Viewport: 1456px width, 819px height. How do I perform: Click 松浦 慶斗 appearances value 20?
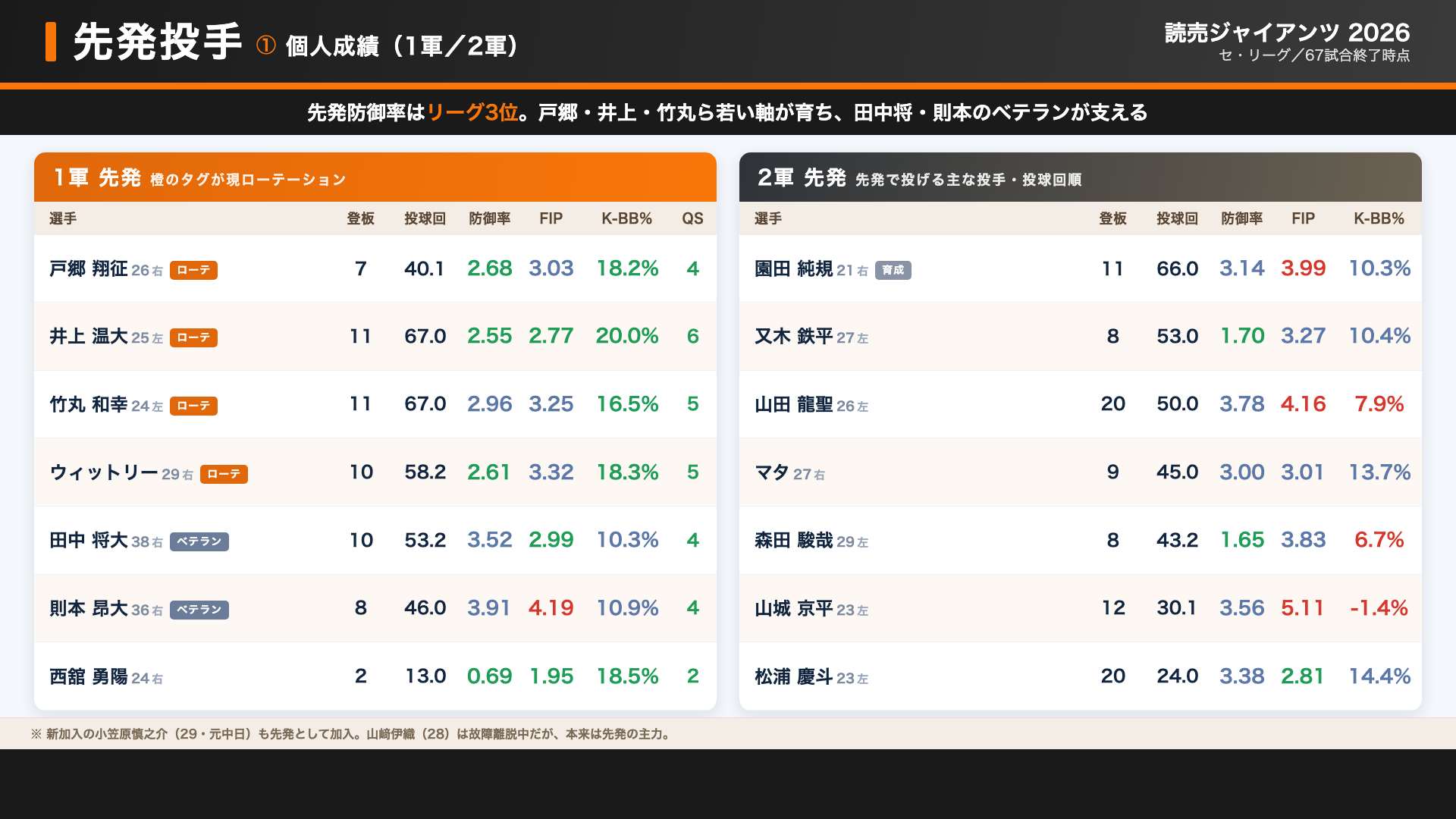coord(1112,676)
